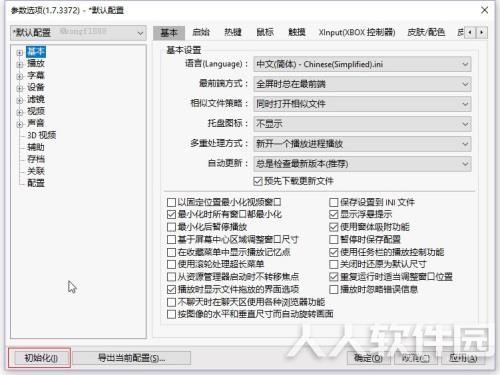Open the 语言(Language) dropdown
Screen dimensions: 500x375
click(x=362, y=64)
